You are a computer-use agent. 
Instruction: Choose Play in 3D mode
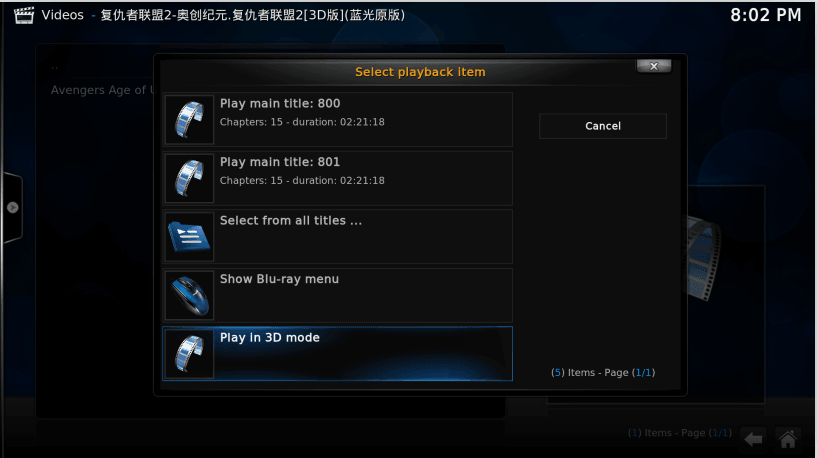pyautogui.click(x=338, y=354)
